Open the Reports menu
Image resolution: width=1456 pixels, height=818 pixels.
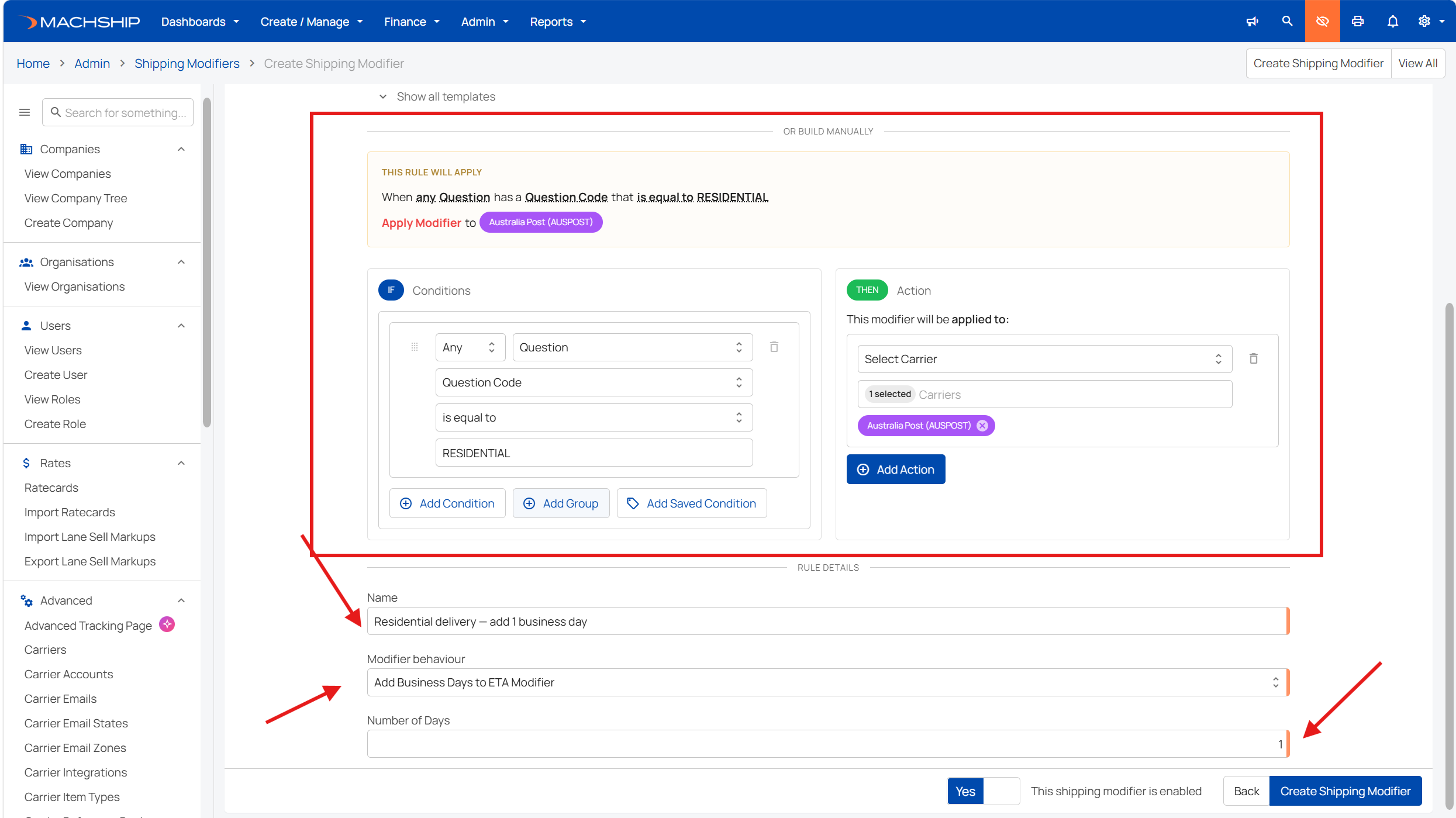[x=558, y=22]
